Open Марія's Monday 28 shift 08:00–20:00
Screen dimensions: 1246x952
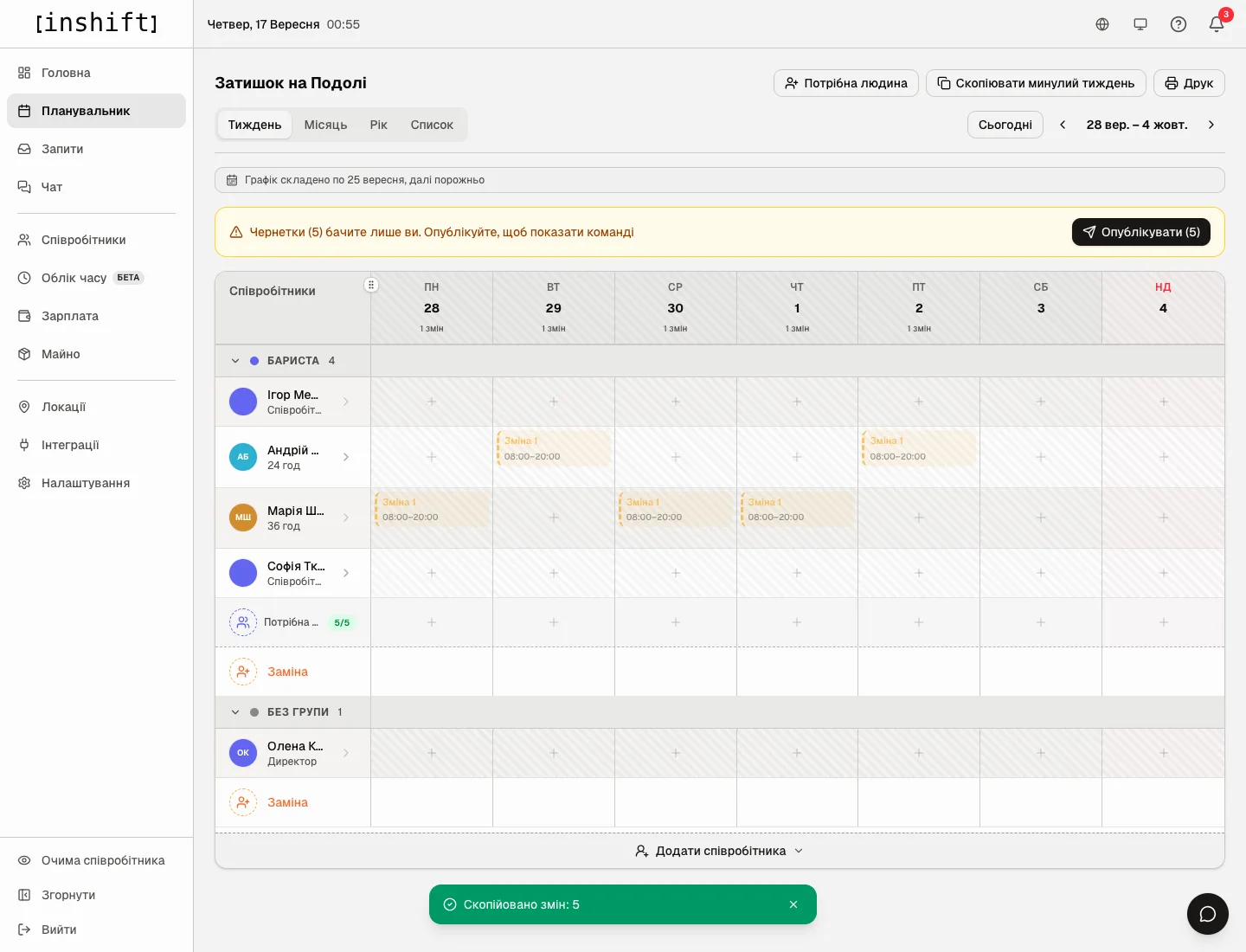(x=432, y=510)
